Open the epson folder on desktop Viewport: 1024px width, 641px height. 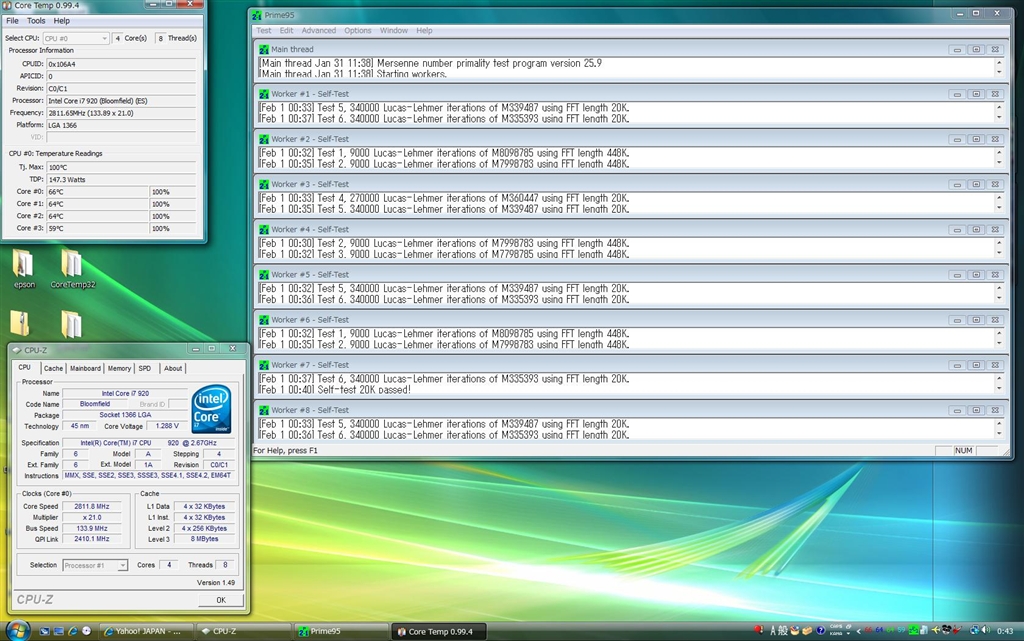pos(22,264)
